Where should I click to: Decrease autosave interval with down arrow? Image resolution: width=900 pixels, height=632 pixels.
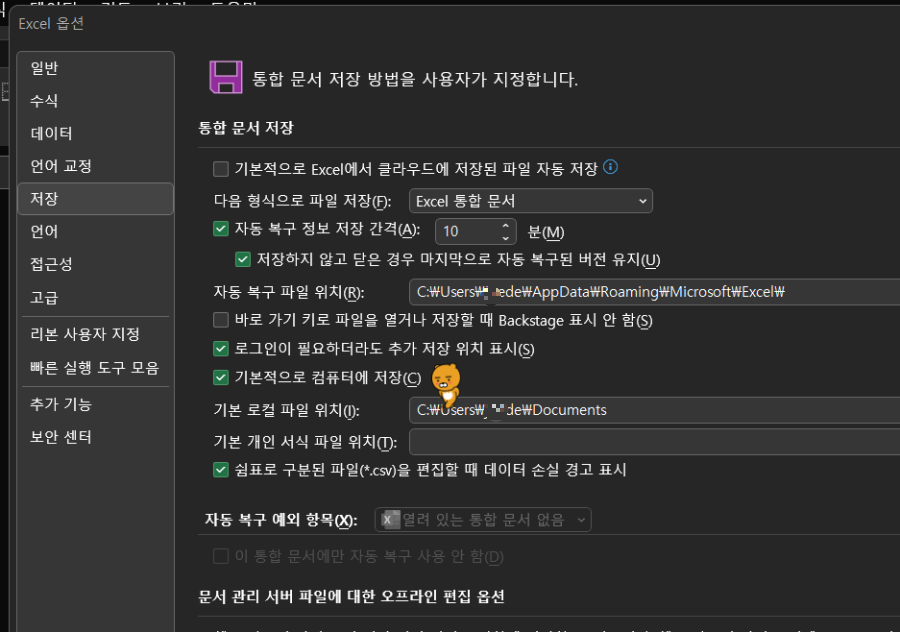point(505,238)
